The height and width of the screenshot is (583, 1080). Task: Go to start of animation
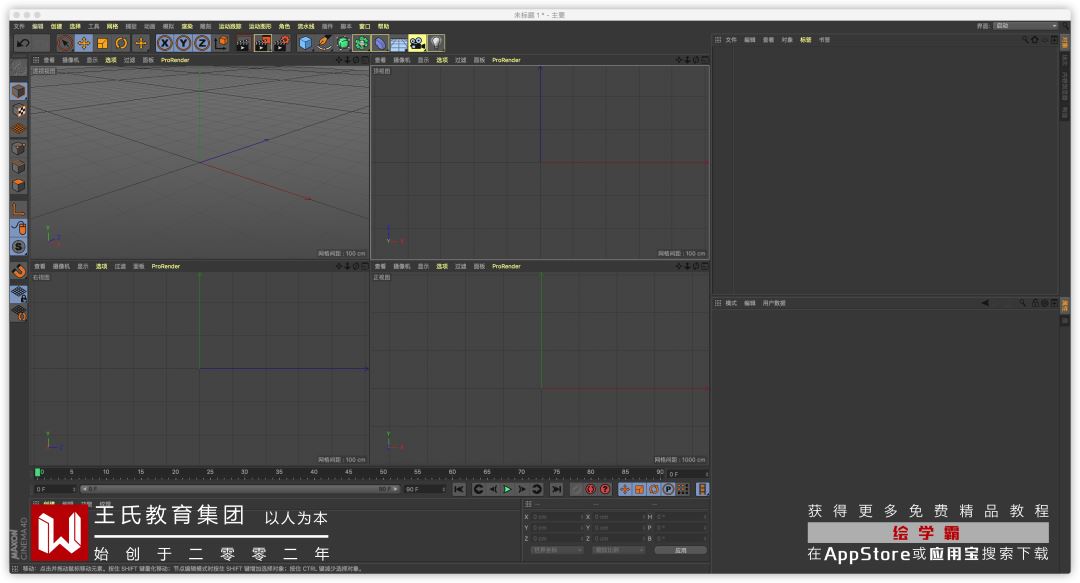pos(459,489)
